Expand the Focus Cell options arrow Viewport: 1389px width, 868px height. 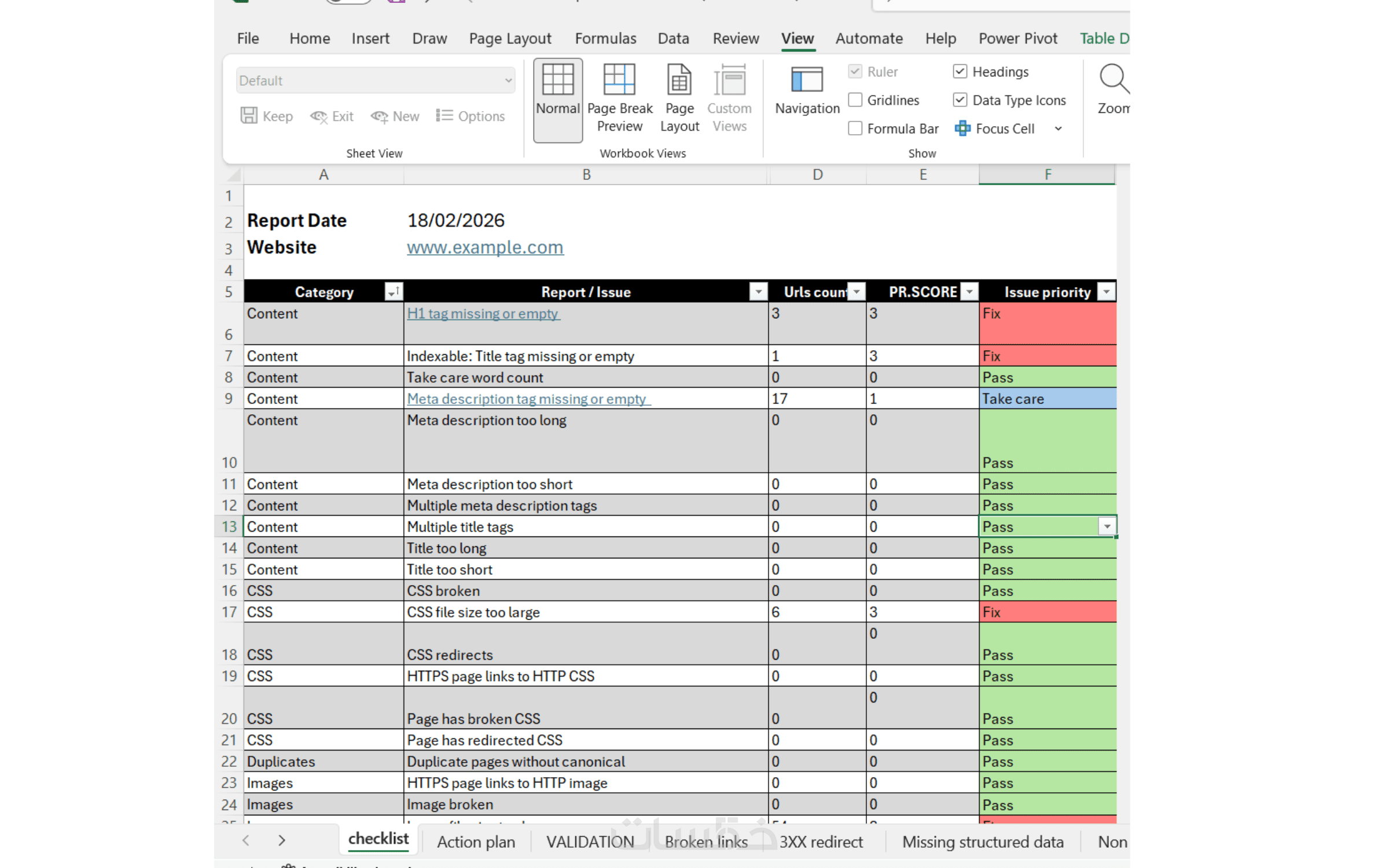point(1058,128)
